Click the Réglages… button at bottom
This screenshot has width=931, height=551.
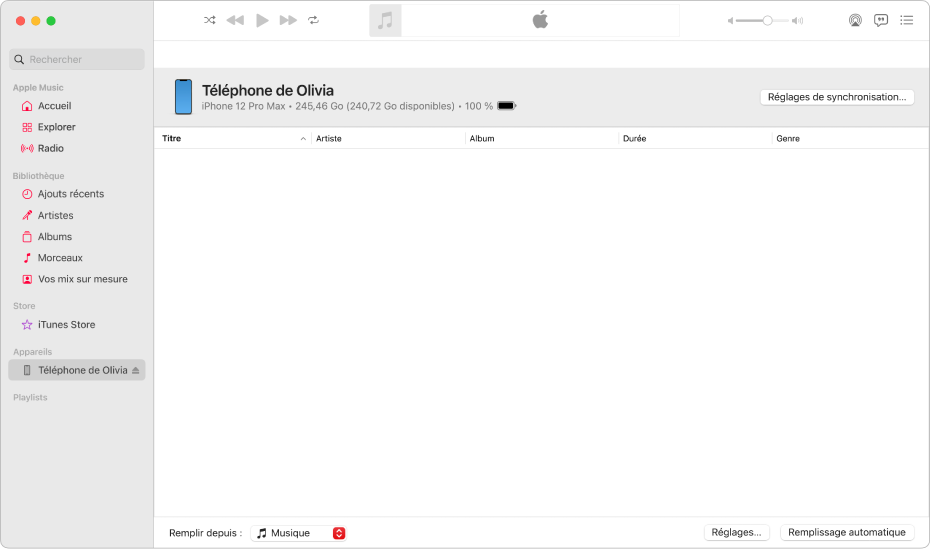[x=736, y=533]
